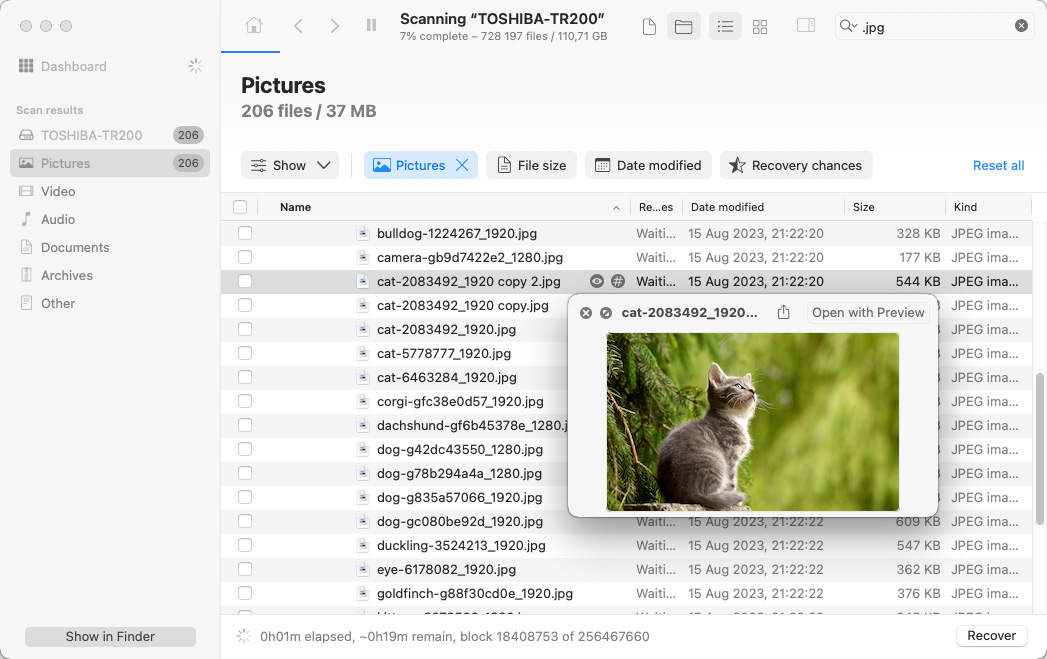1047x659 pixels.
Task: Click the vertical scrollbar of file list
Action: point(1039,449)
